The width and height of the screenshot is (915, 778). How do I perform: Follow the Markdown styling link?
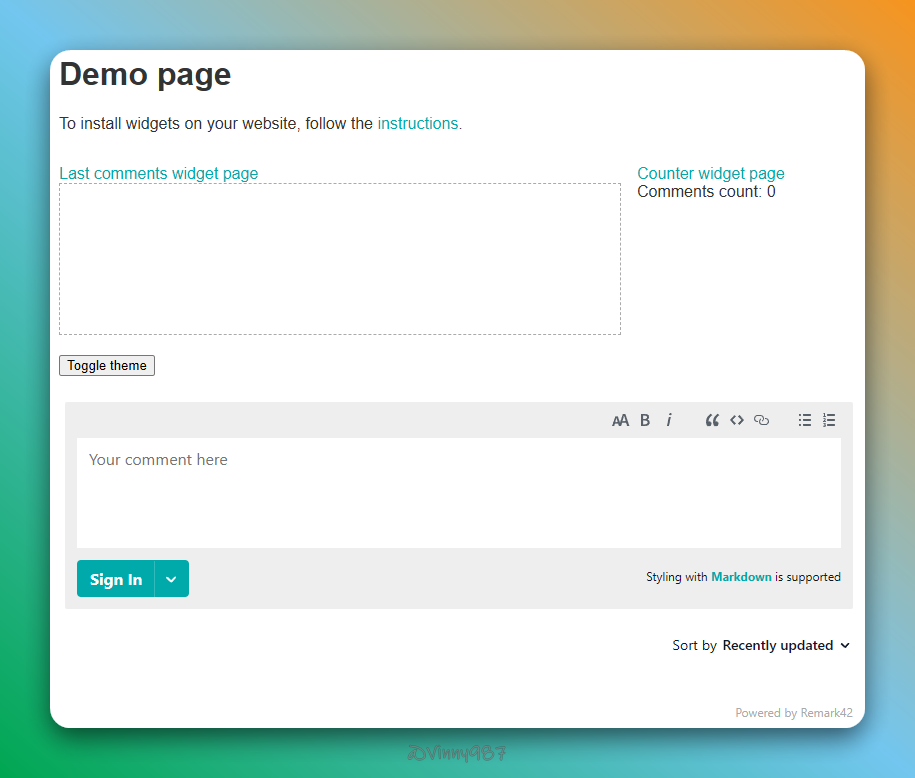click(741, 577)
